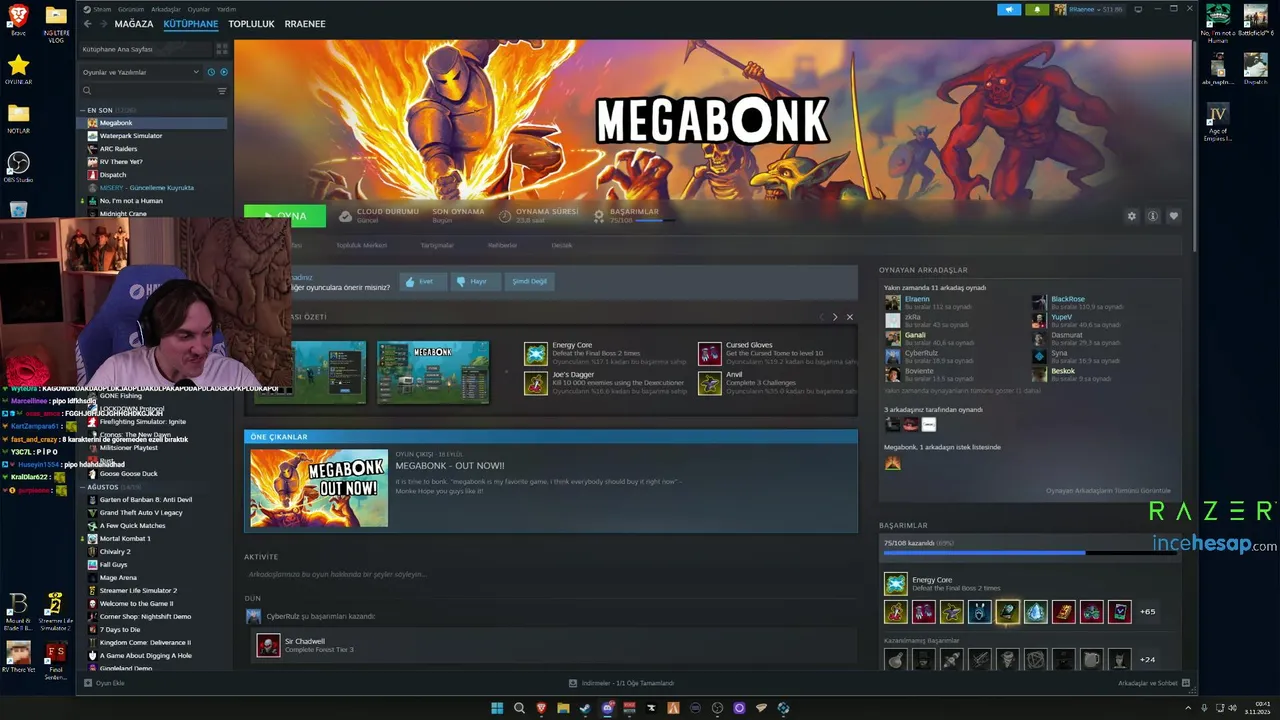Open library collections grid view icon
The width and height of the screenshot is (1280, 720).
click(222, 48)
